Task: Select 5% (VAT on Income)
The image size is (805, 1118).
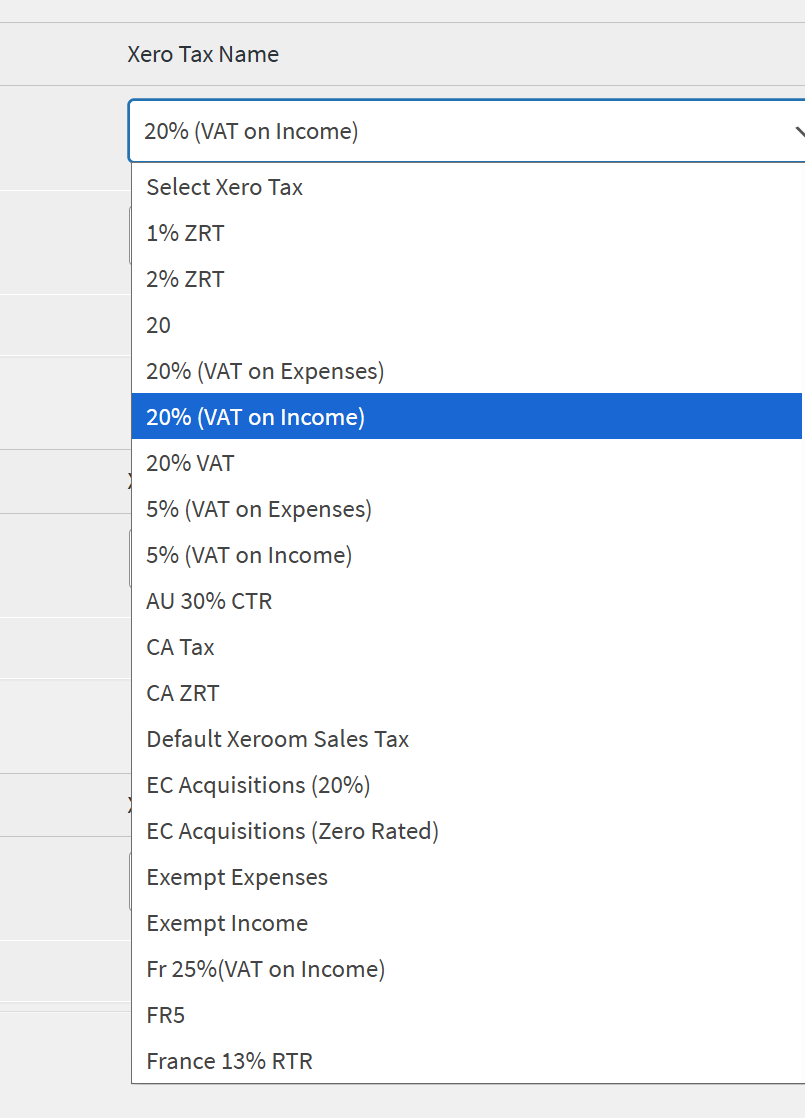Action: pyautogui.click(x=249, y=555)
